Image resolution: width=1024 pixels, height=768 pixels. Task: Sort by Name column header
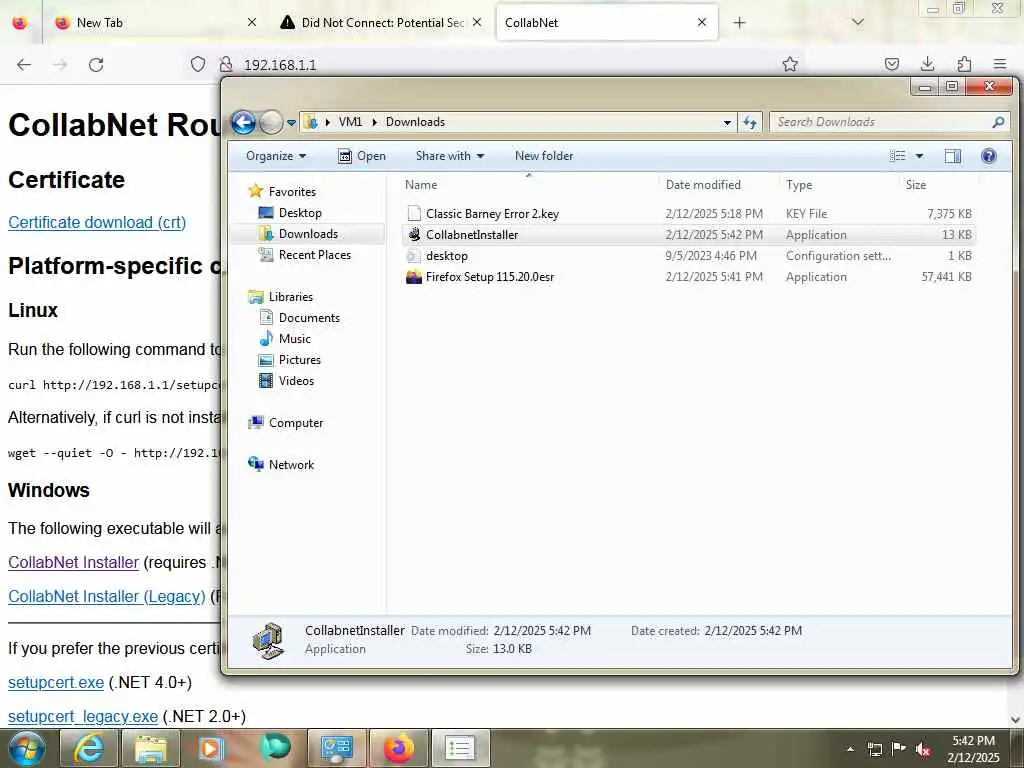pyautogui.click(x=529, y=185)
